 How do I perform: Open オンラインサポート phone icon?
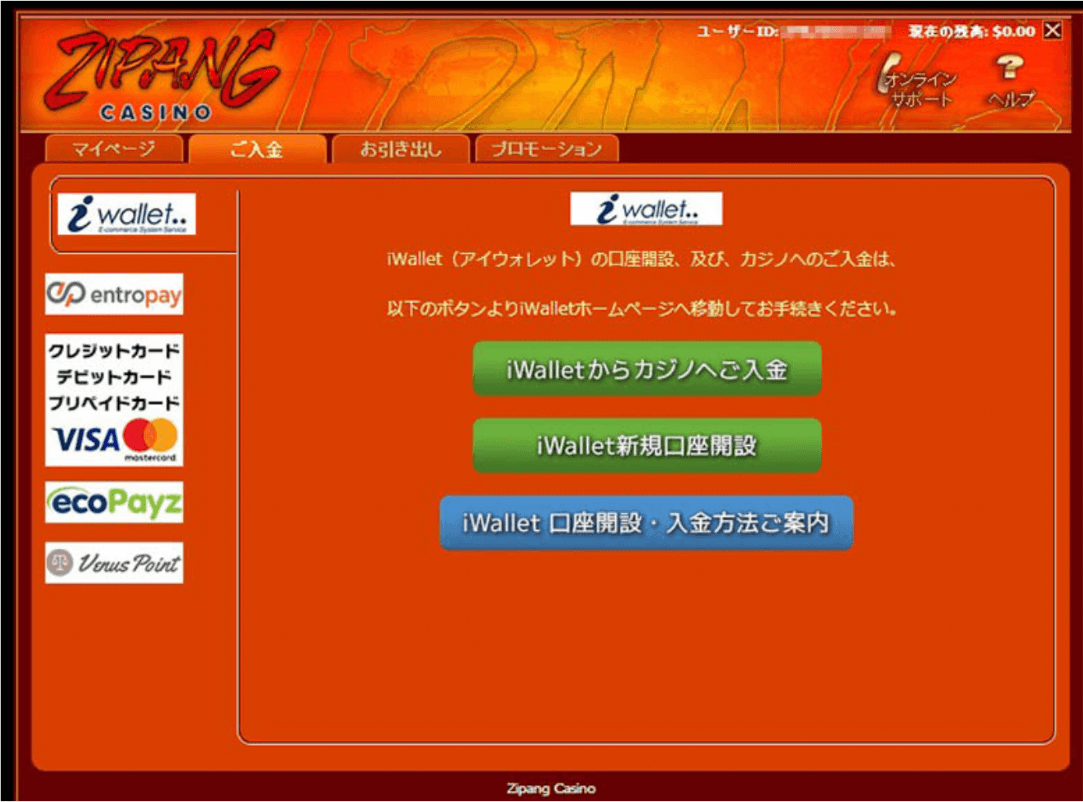tap(919, 82)
